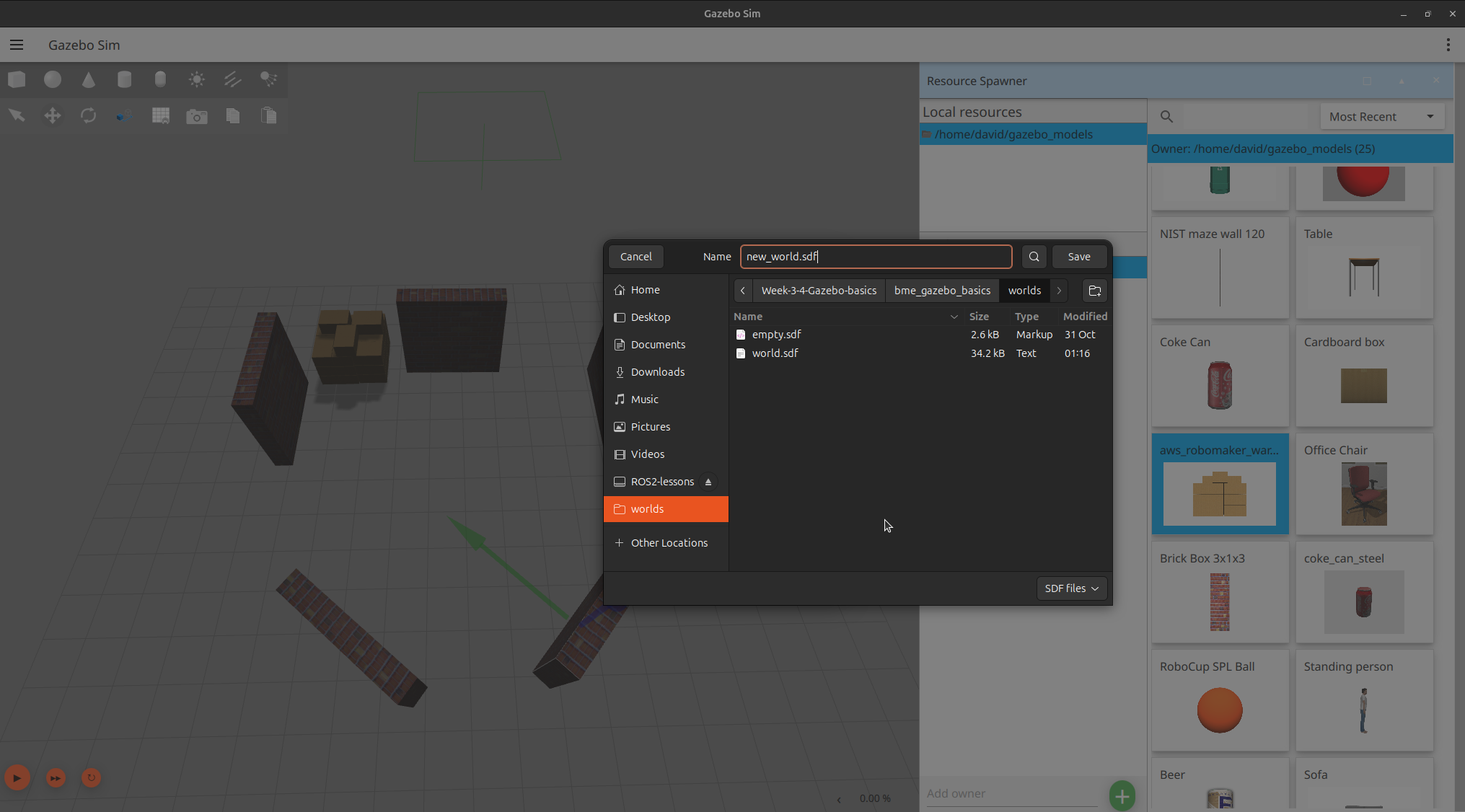The width and height of the screenshot is (1465, 812).
Task: Toggle the Name column sort arrow
Action: pos(954,317)
